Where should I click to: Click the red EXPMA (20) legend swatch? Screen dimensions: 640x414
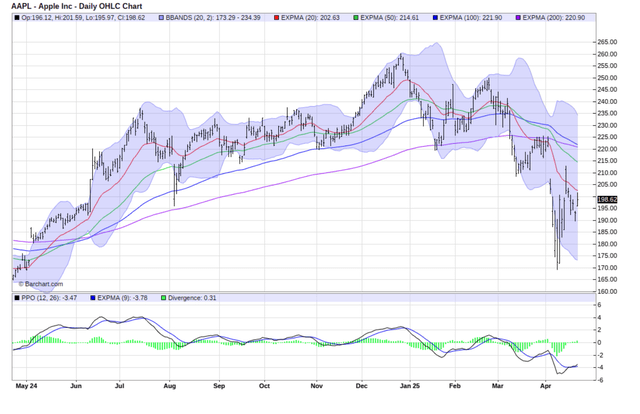tap(276, 18)
